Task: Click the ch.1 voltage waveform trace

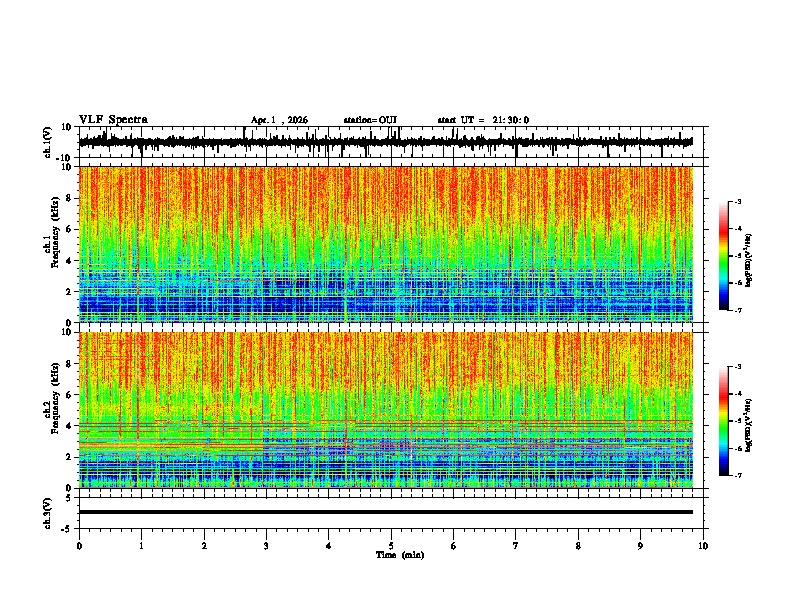Action: [x=386, y=142]
